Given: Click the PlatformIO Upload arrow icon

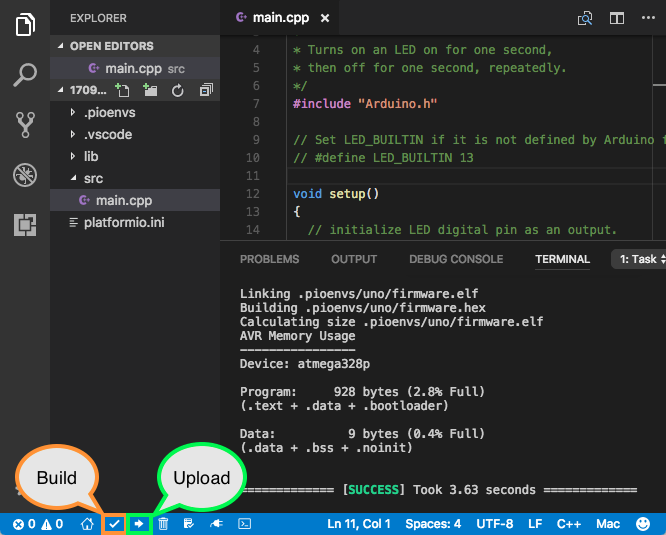Looking at the screenshot, I should [140, 523].
